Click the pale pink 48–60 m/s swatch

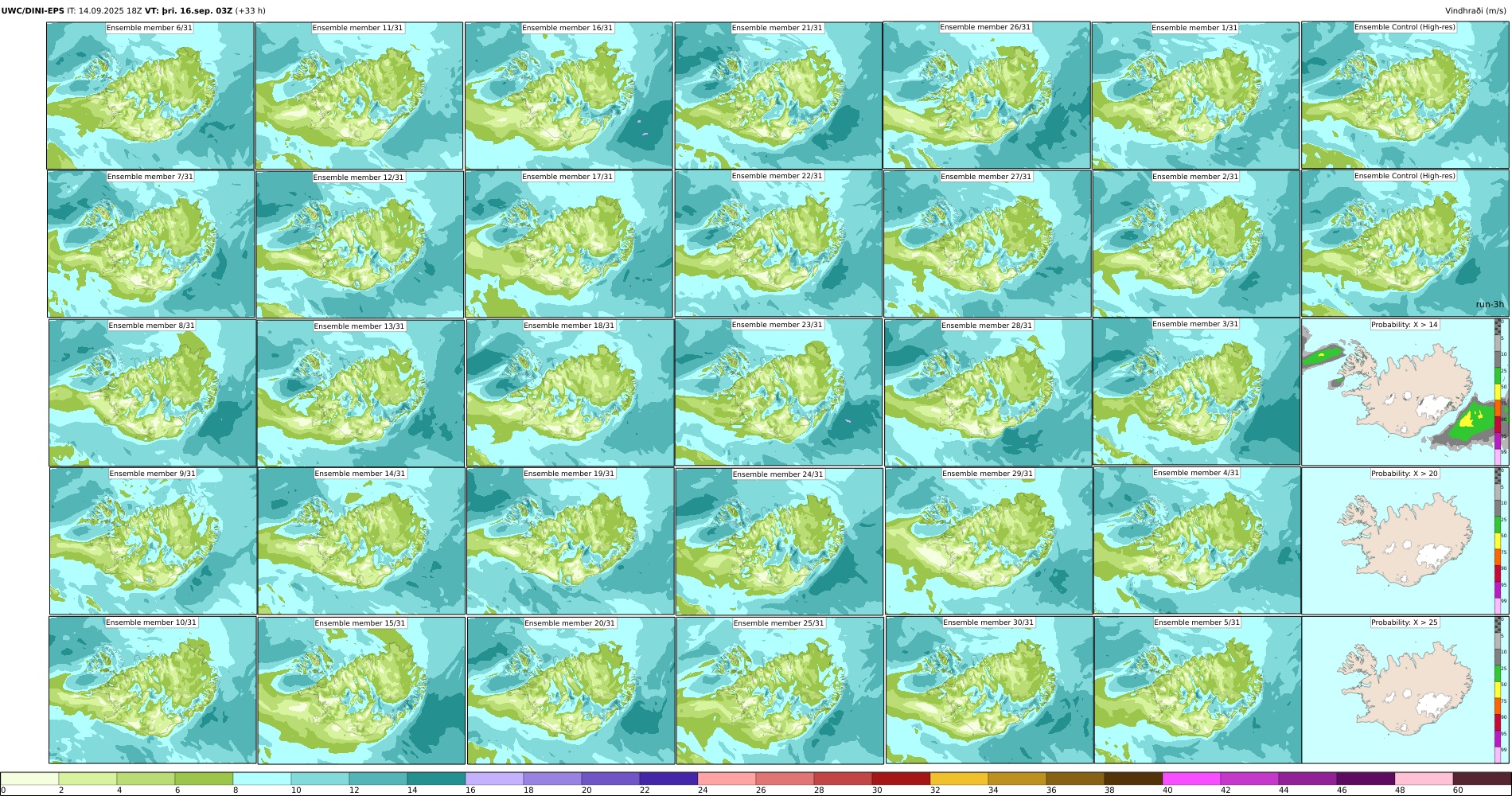(x=1424, y=778)
